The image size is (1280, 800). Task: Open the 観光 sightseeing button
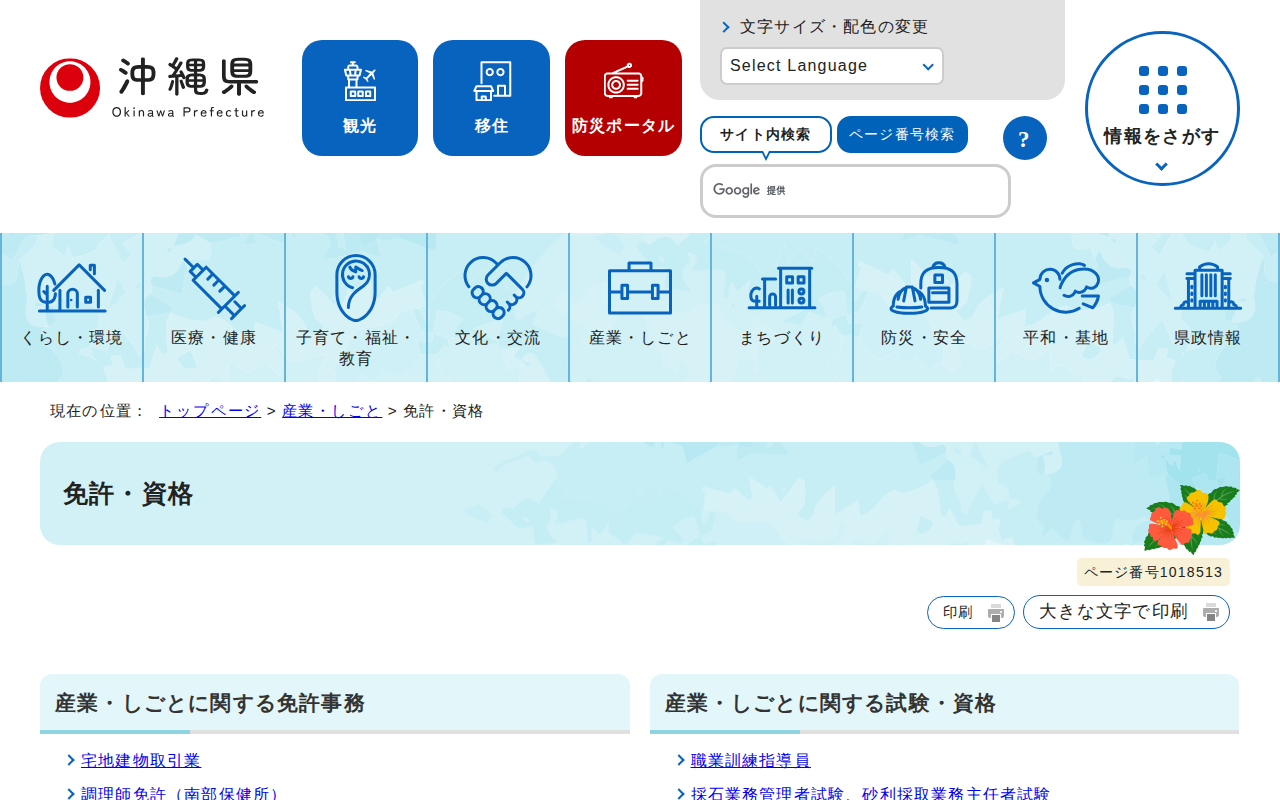coord(360,98)
